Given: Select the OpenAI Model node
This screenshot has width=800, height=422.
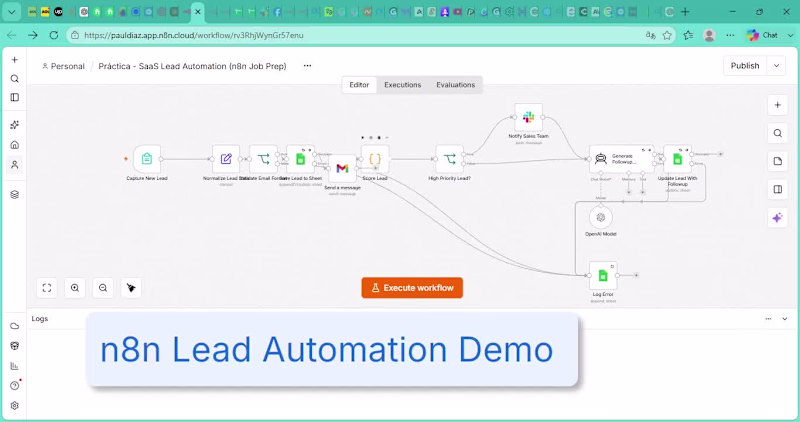Looking at the screenshot, I should tap(601, 217).
